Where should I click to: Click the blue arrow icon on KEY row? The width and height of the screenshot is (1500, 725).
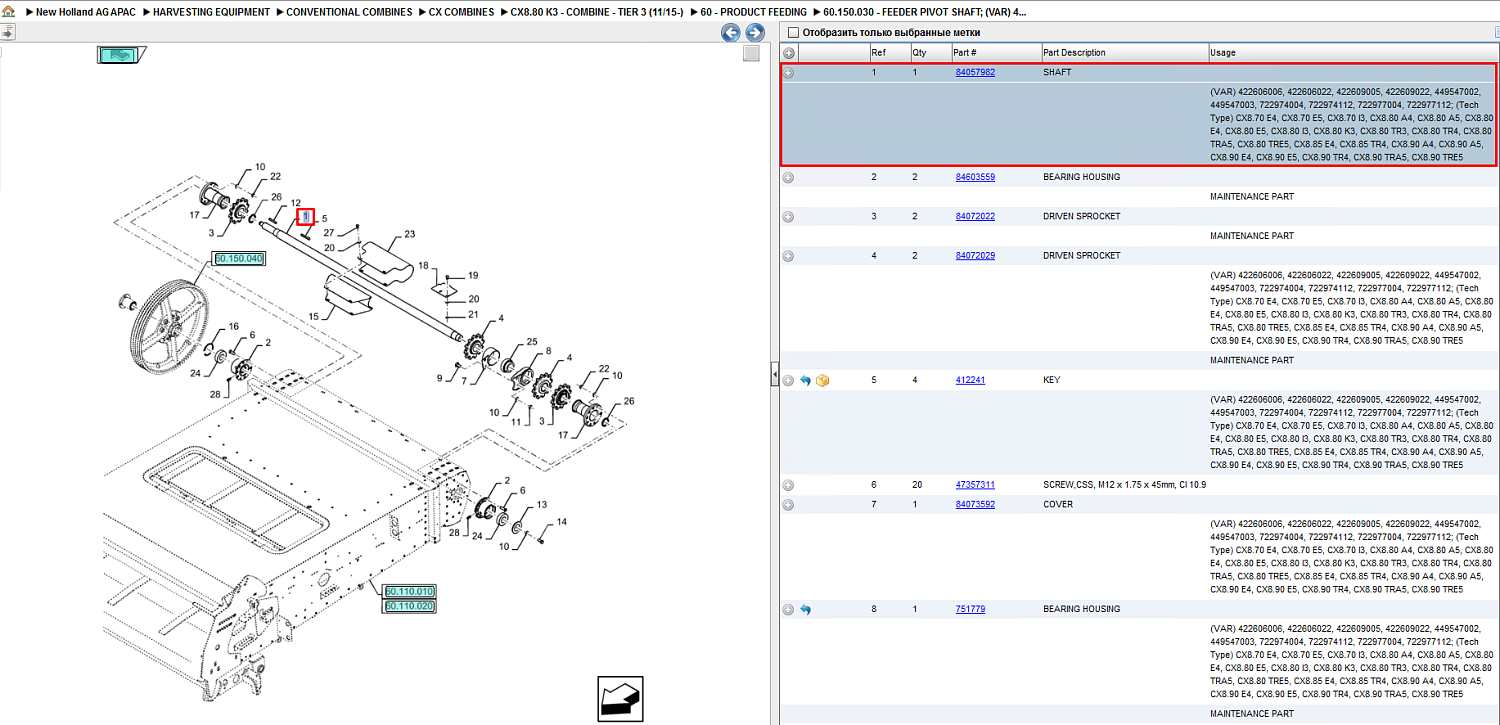pos(805,381)
